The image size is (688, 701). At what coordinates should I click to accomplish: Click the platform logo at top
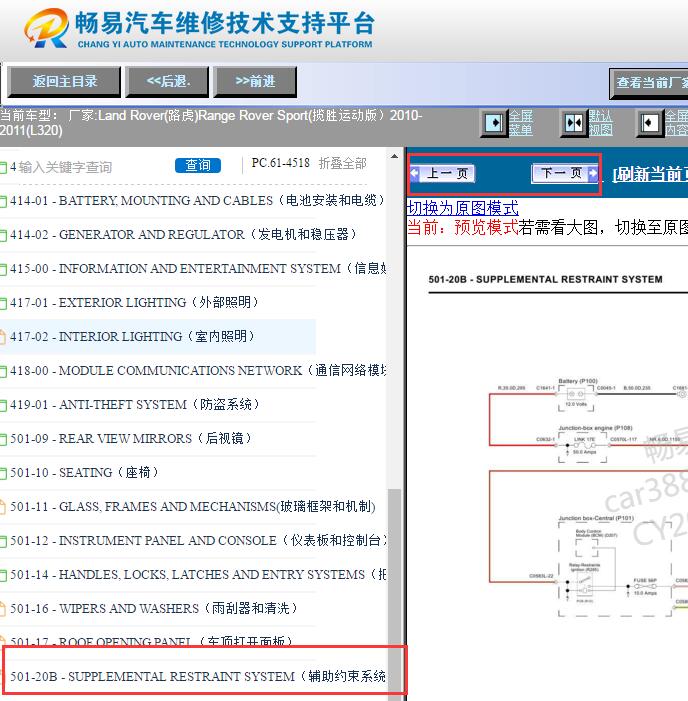[x=199, y=28]
